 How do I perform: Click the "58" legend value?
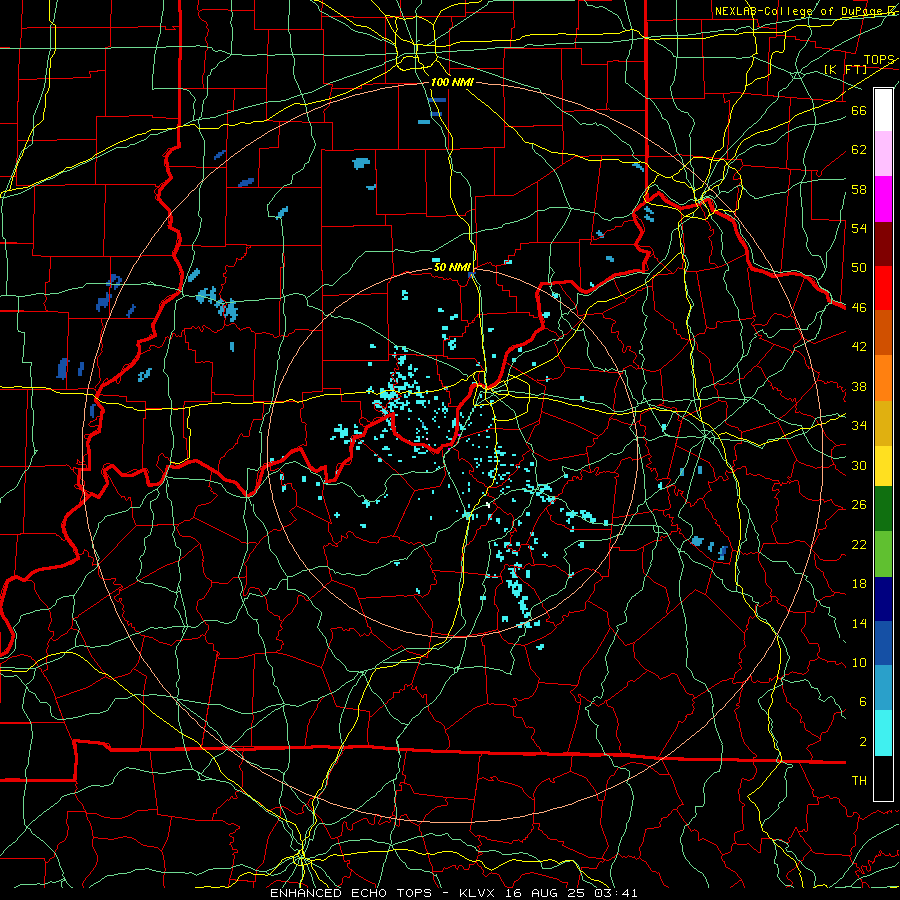(x=859, y=189)
